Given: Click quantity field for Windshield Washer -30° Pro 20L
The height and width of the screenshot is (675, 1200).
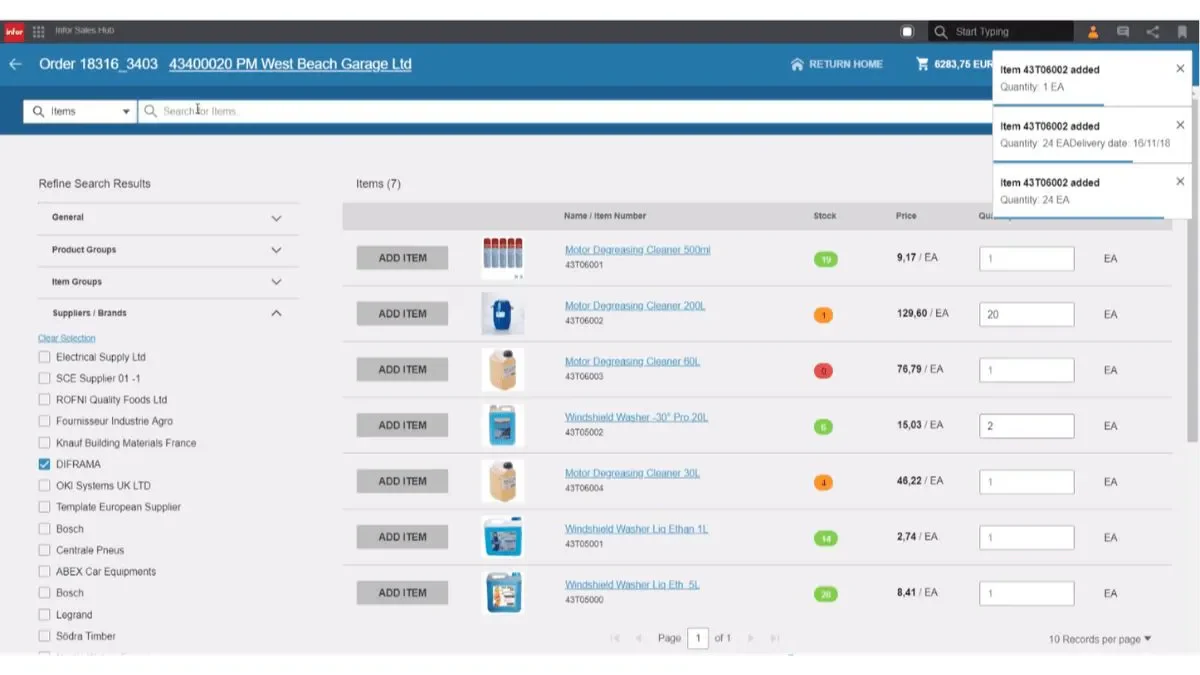Looking at the screenshot, I should (x=1027, y=426).
